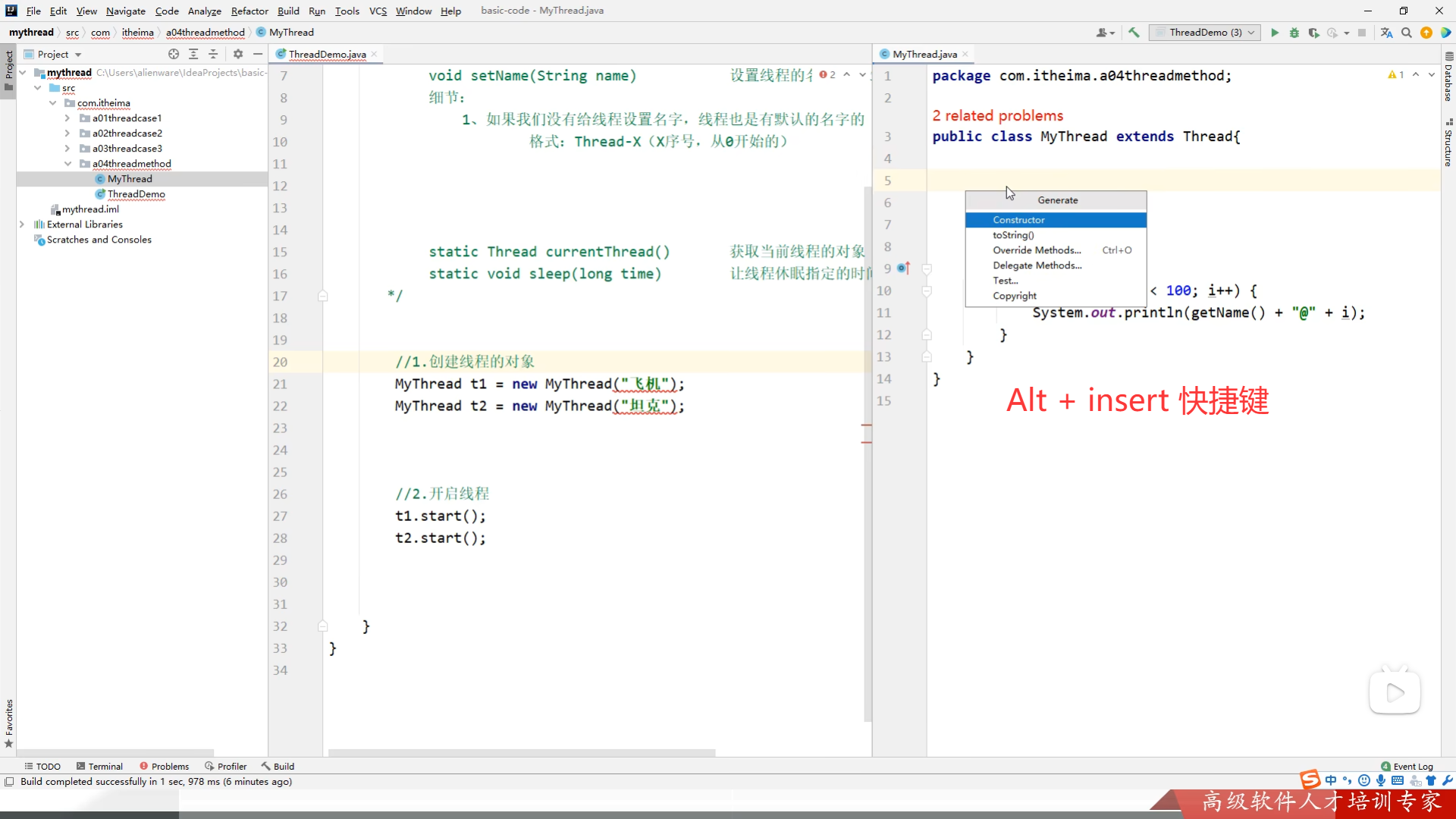Click the left editor horizontal scrollbar
1456x819 pixels.
point(522,753)
